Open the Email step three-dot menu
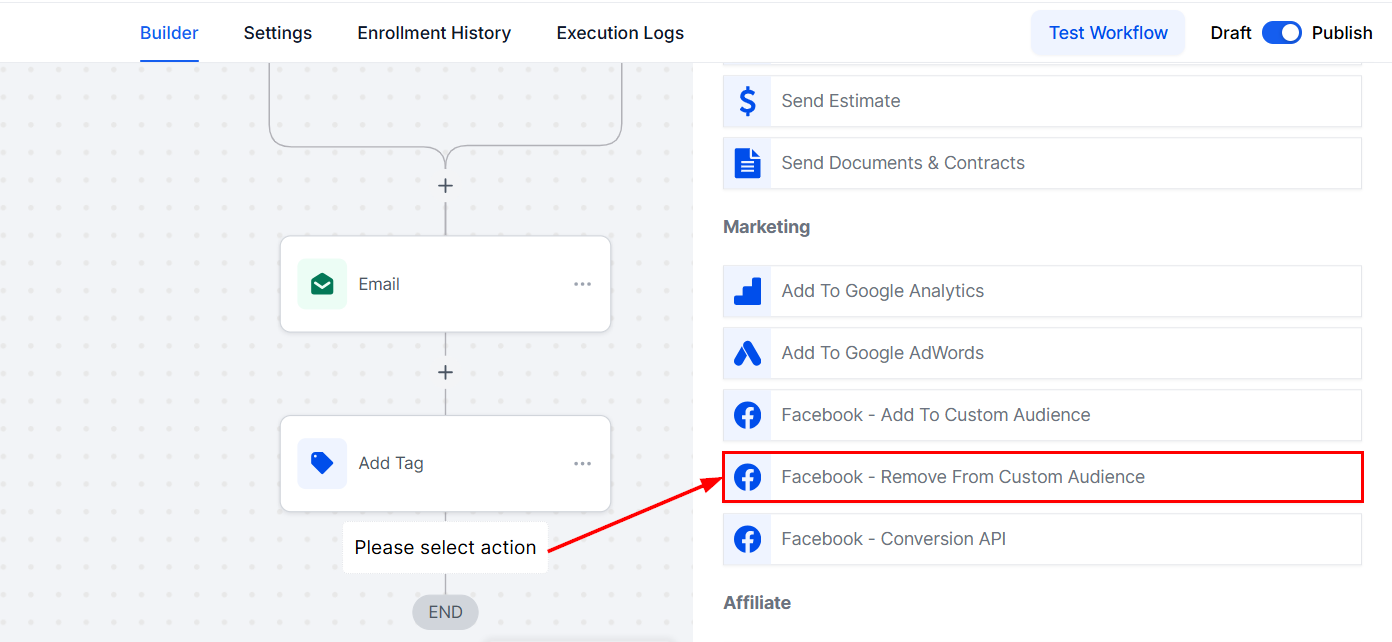 coord(582,284)
